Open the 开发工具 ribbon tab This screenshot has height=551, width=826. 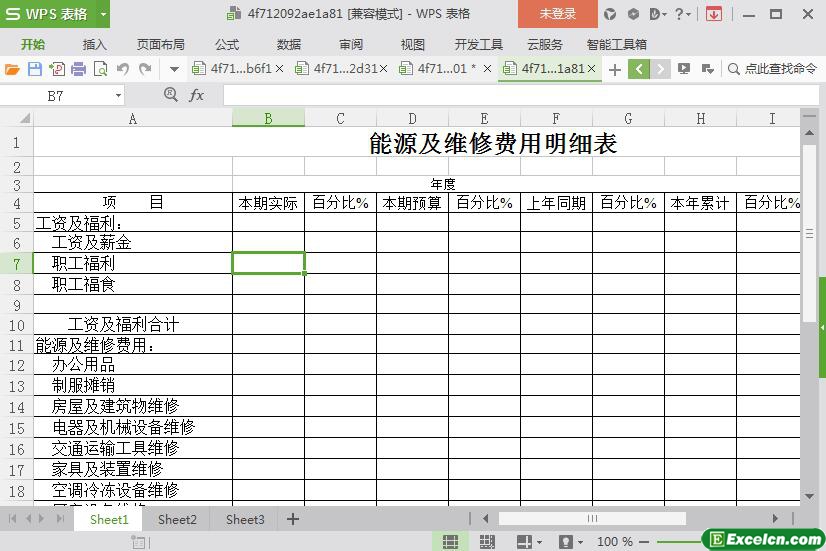click(x=479, y=44)
